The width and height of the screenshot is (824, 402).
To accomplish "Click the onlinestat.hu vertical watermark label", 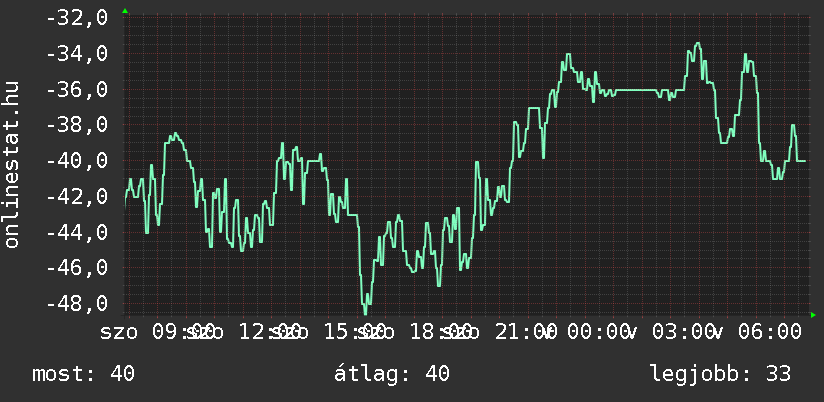I will 12,164.
